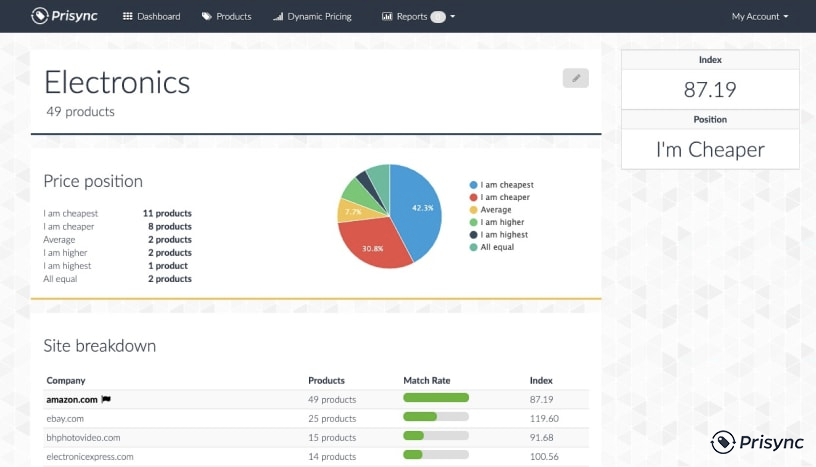Click the flag icon beside amazon.com
Image resolution: width=816 pixels, height=467 pixels.
click(106, 399)
